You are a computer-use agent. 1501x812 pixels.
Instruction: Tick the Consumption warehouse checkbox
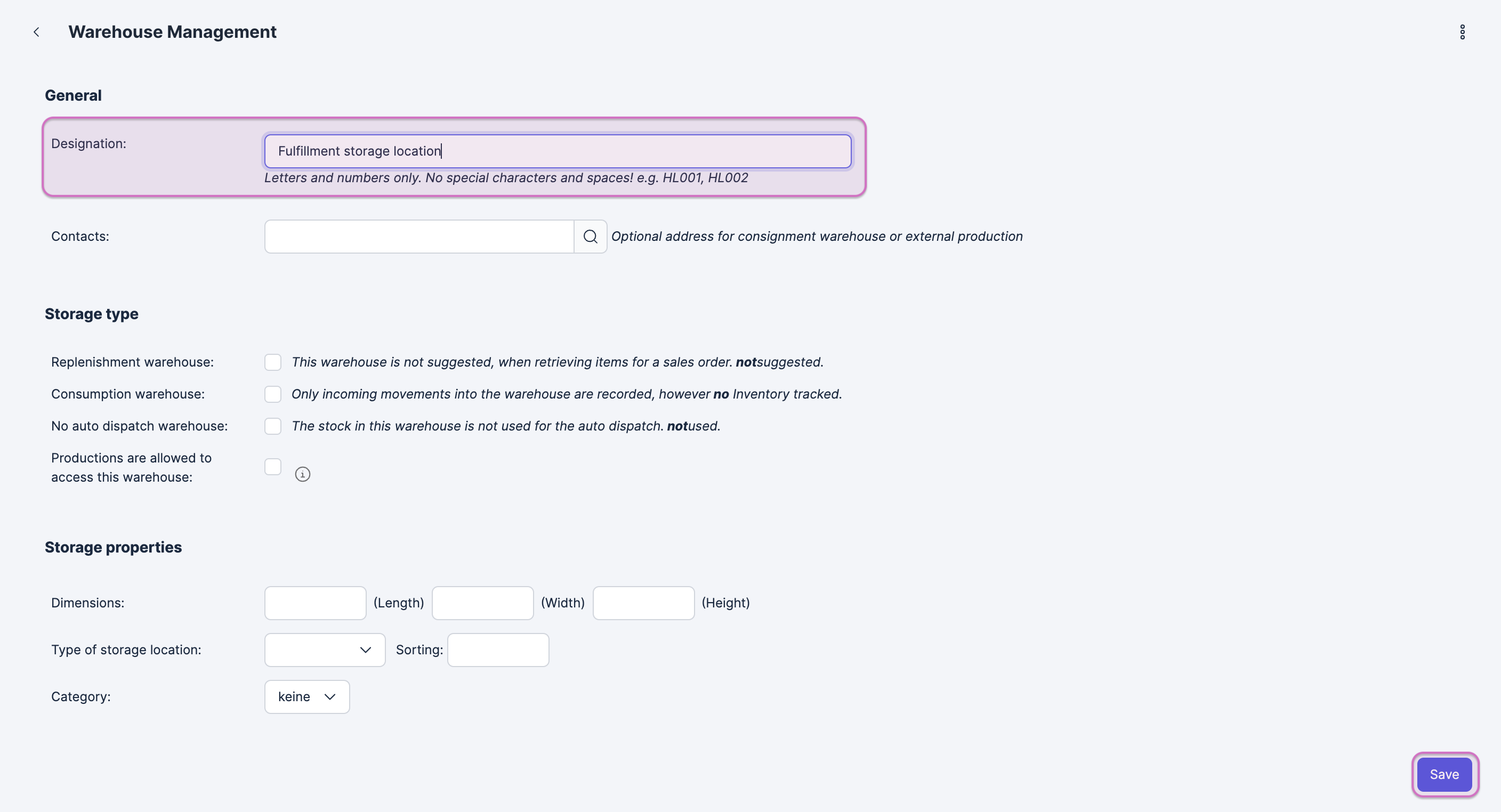[273, 394]
